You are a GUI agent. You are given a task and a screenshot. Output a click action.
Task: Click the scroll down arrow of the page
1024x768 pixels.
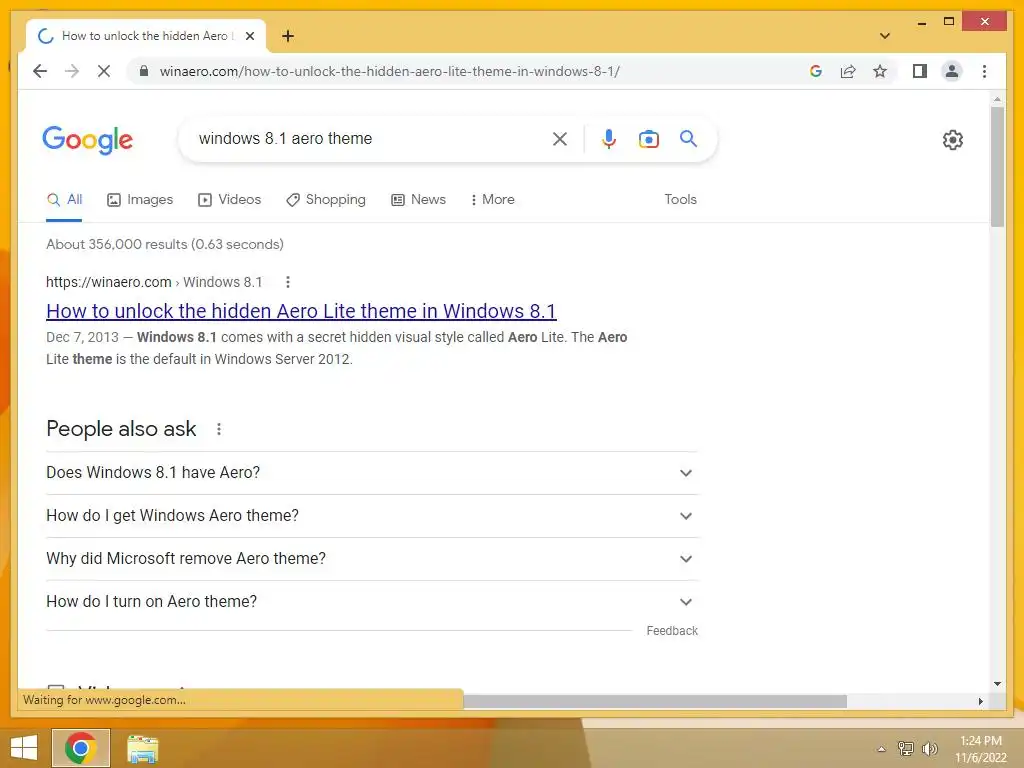pos(997,684)
